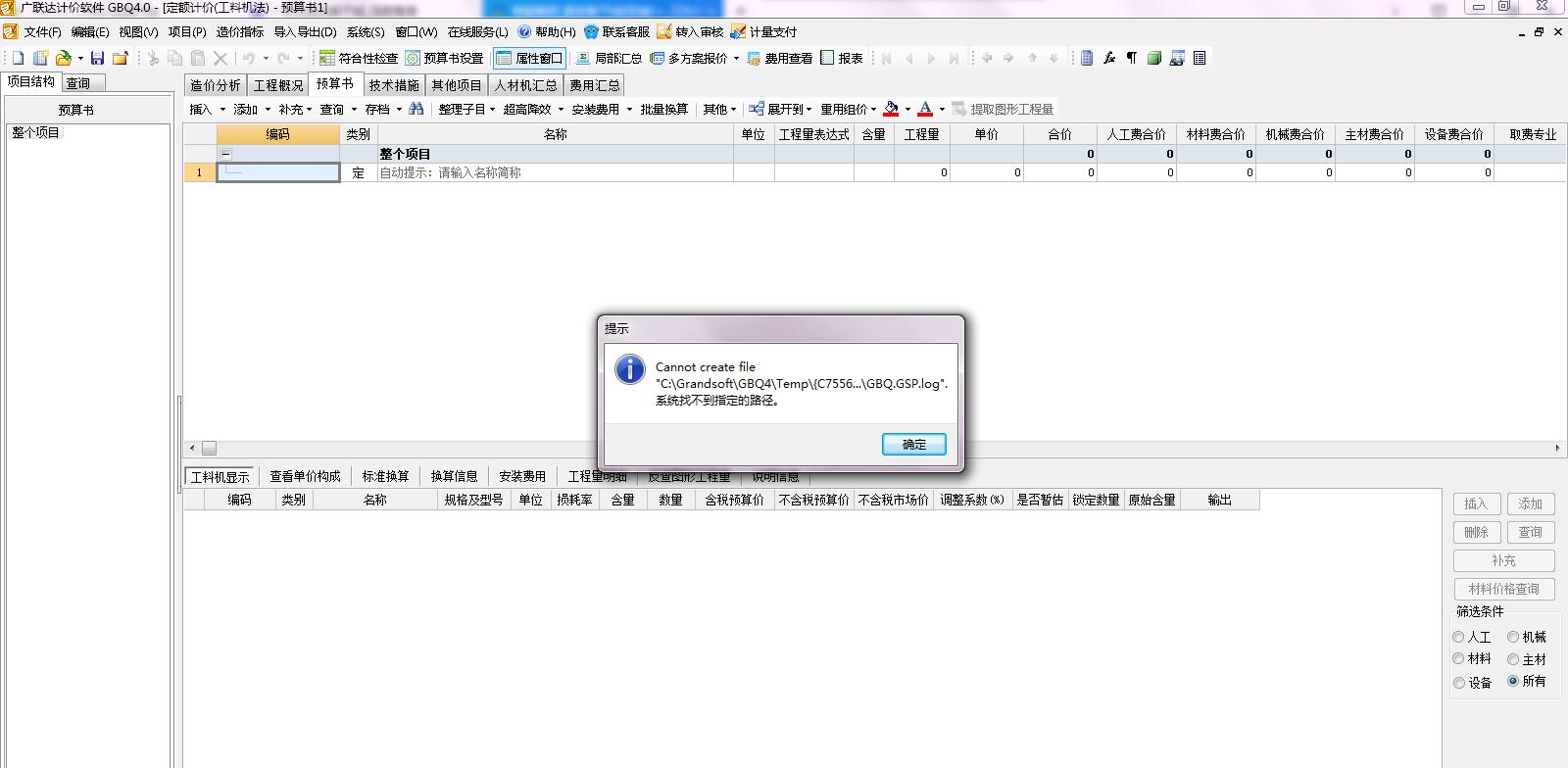This screenshot has width=1568, height=768.
Task: Open the font color dropdown arrow
Action: 942,109
